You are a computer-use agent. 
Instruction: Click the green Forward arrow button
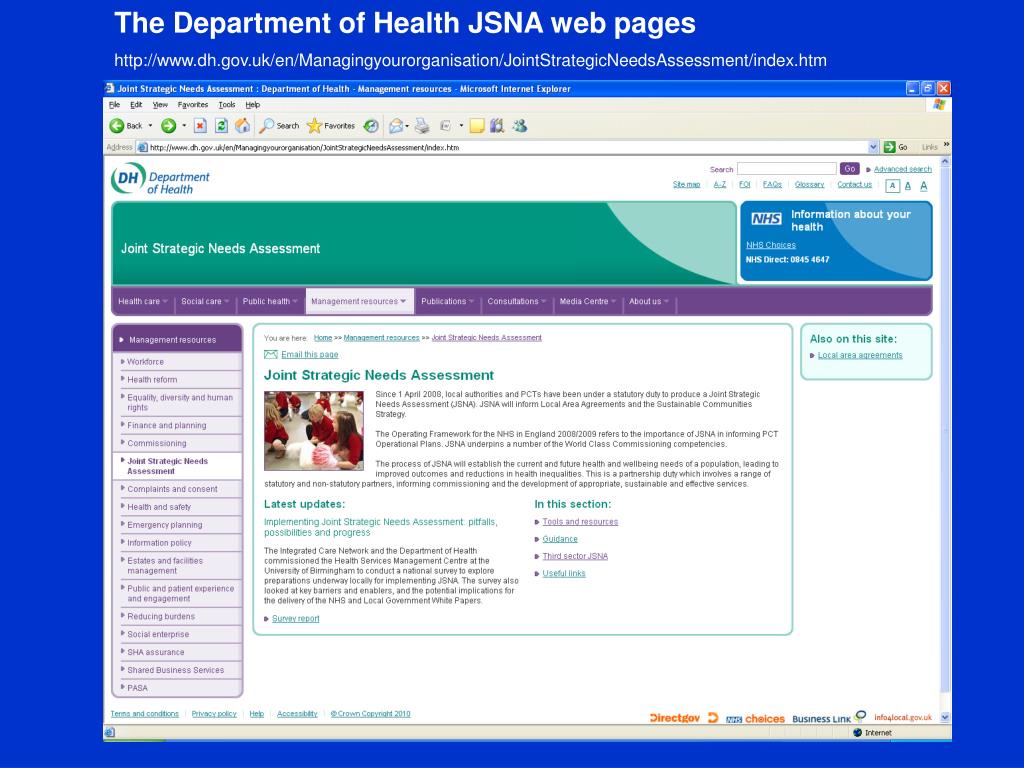168,125
